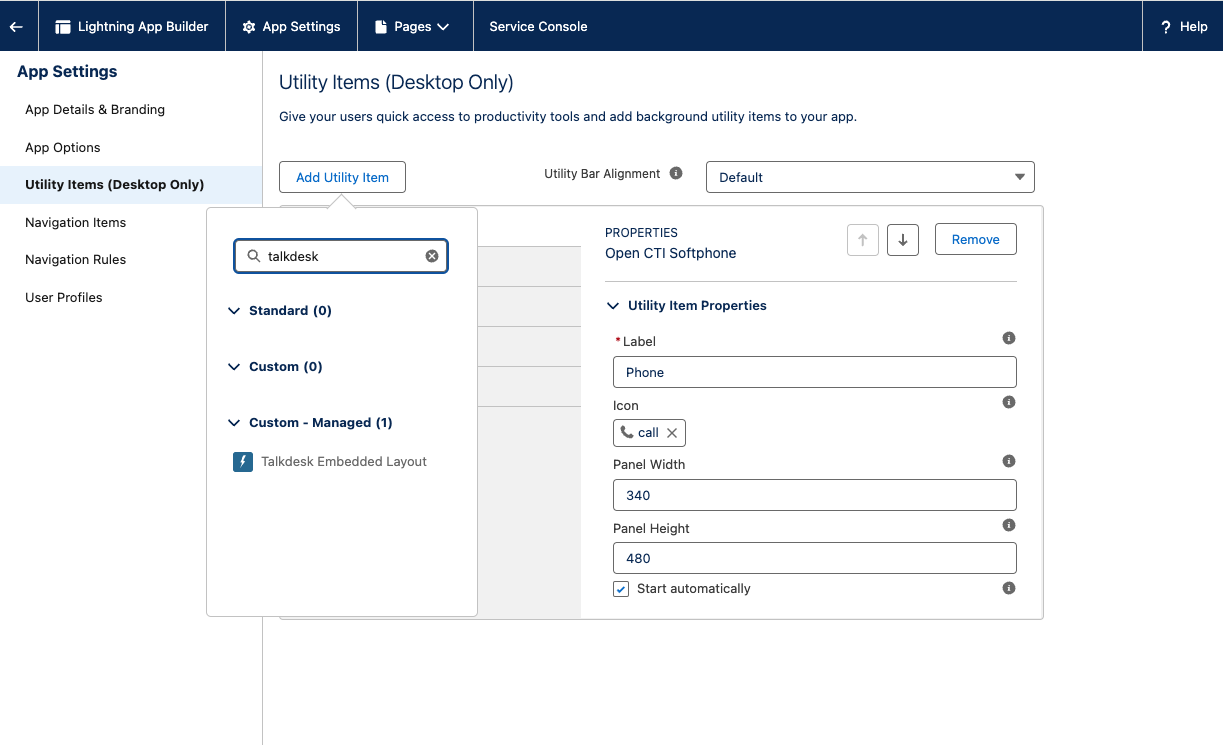This screenshot has width=1223, height=745.
Task: Select Utility Items (Desktop Only) in sidebar
Action: point(131,185)
